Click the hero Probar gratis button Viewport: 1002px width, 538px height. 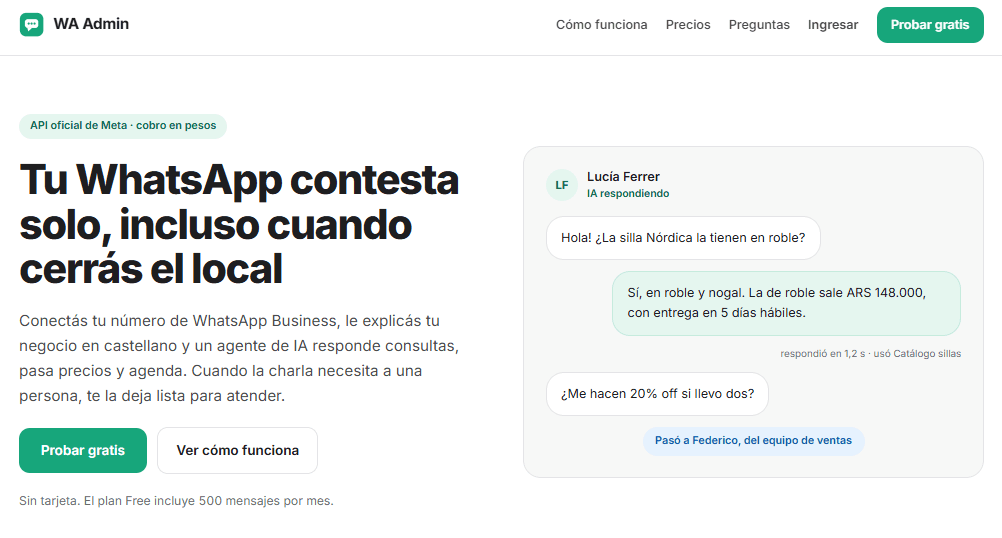(x=83, y=450)
